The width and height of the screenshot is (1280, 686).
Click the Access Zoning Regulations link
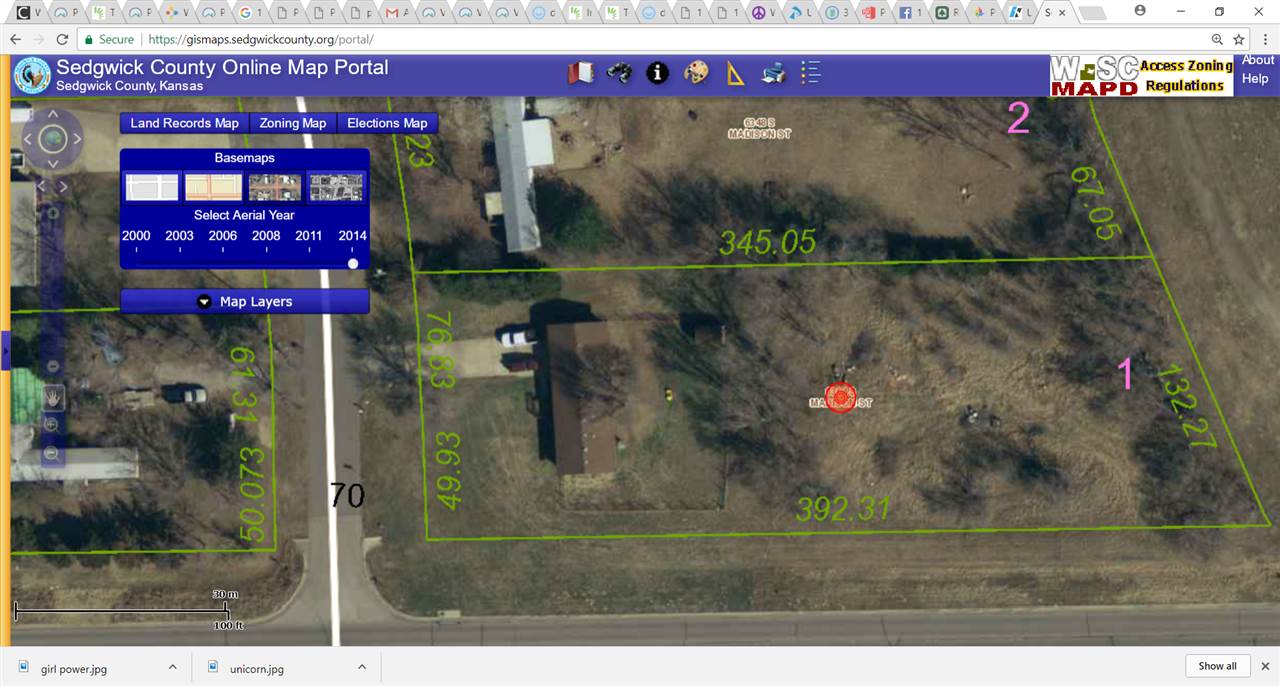[1185, 75]
